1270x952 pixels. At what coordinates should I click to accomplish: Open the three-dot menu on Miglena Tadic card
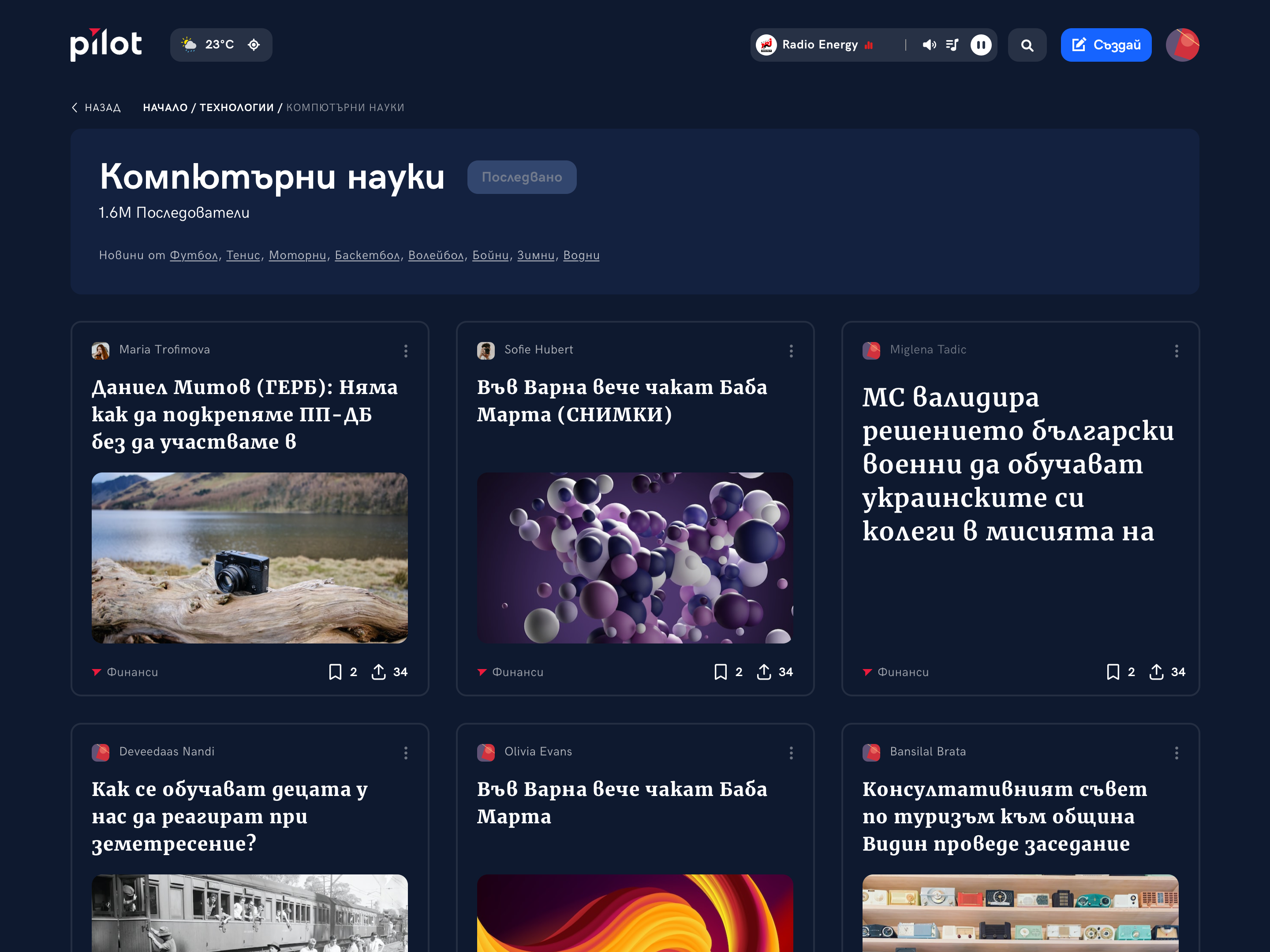click(1177, 351)
